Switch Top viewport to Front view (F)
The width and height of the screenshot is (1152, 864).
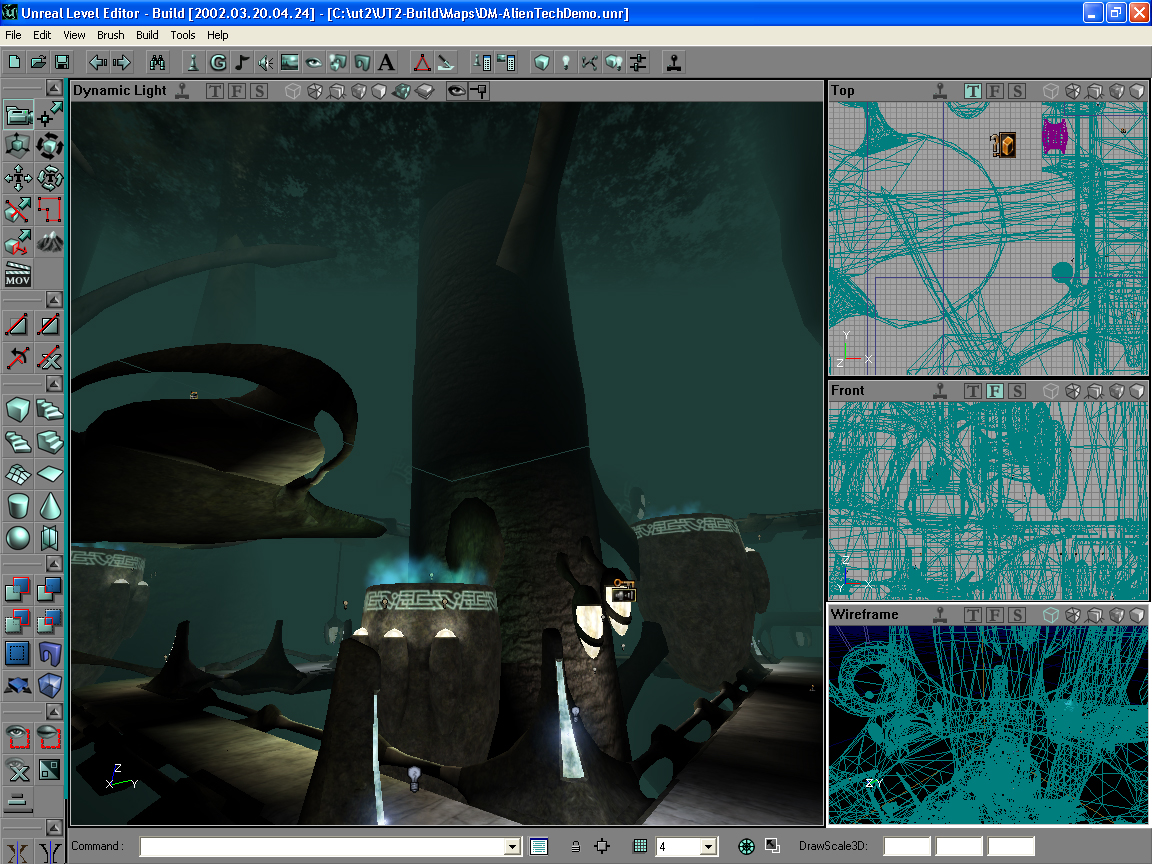coord(995,91)
